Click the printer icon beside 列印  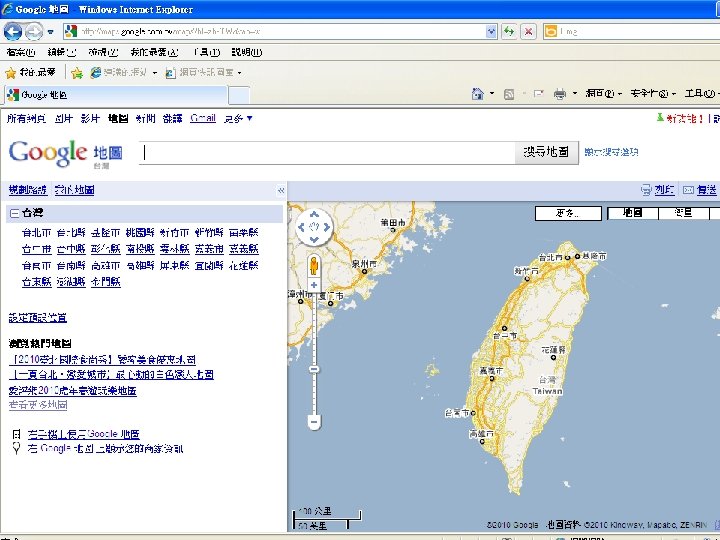646,190
